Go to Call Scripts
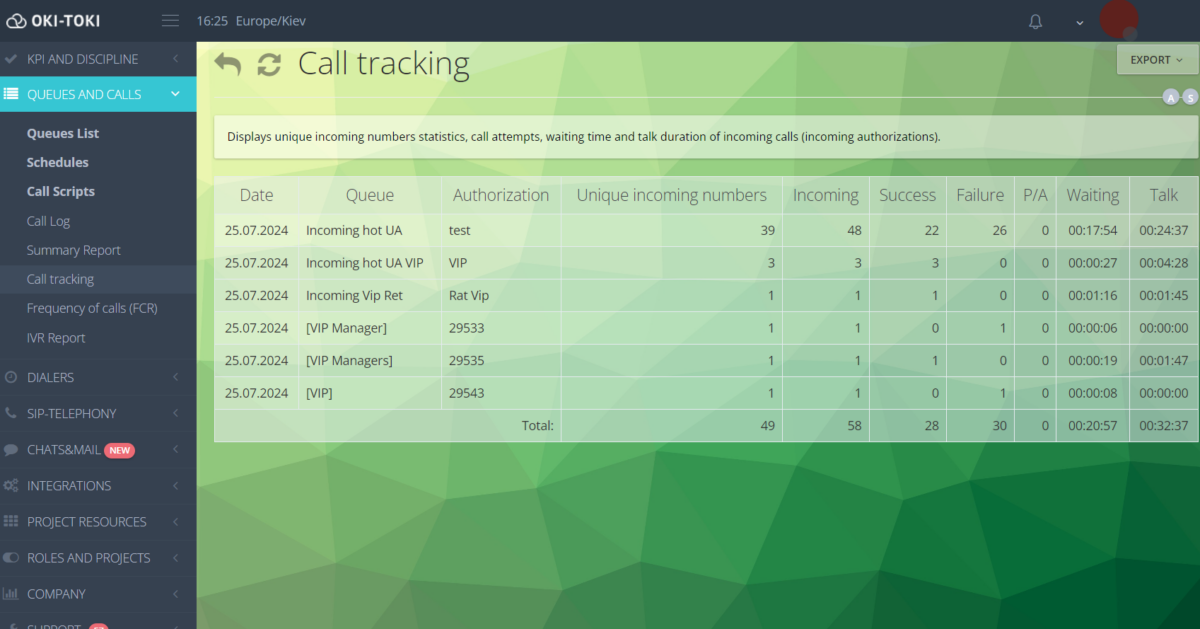Screen dimensions: 1200x629 click(x=58, y=190)
